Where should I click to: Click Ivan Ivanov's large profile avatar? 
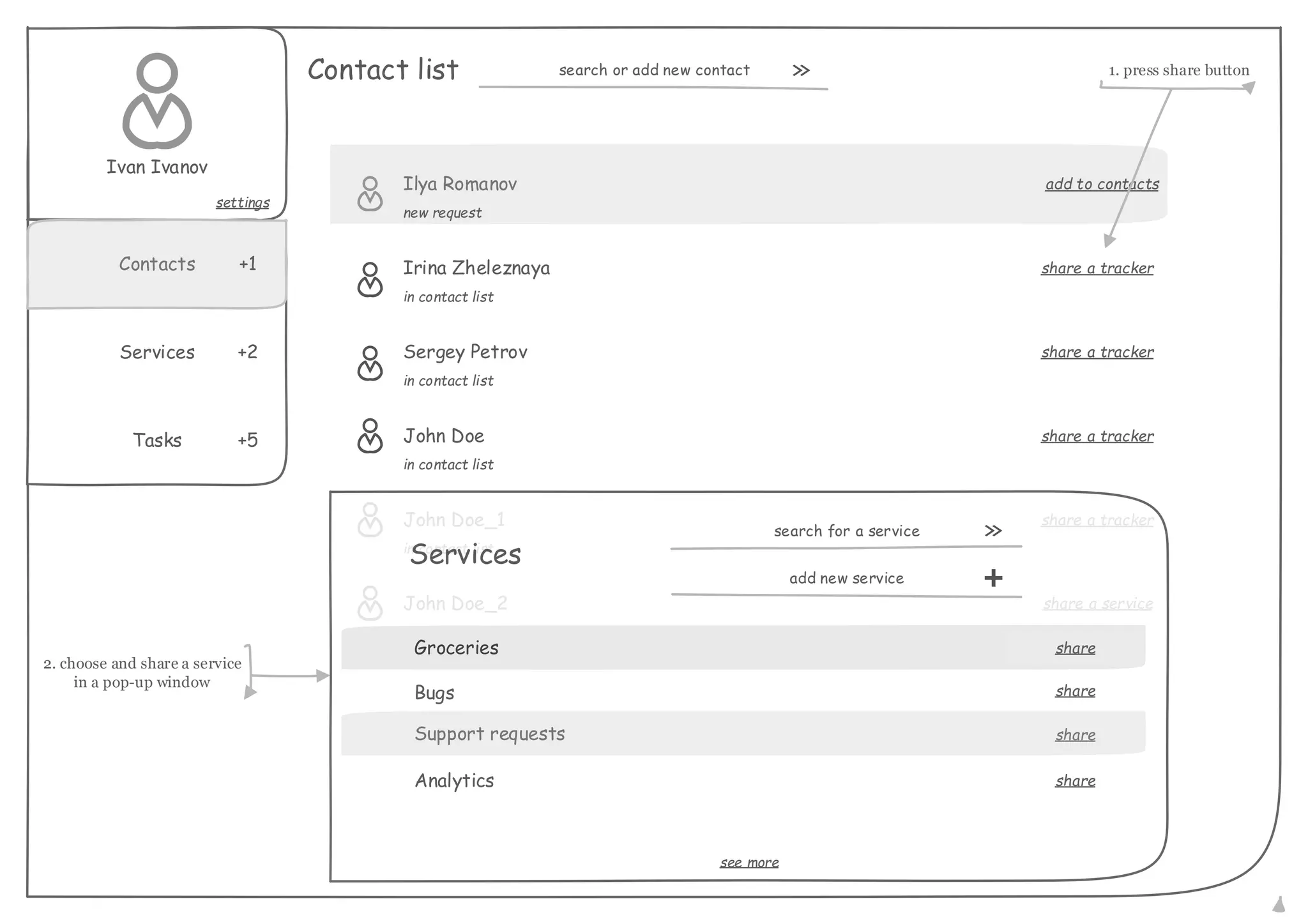(157, 101)
